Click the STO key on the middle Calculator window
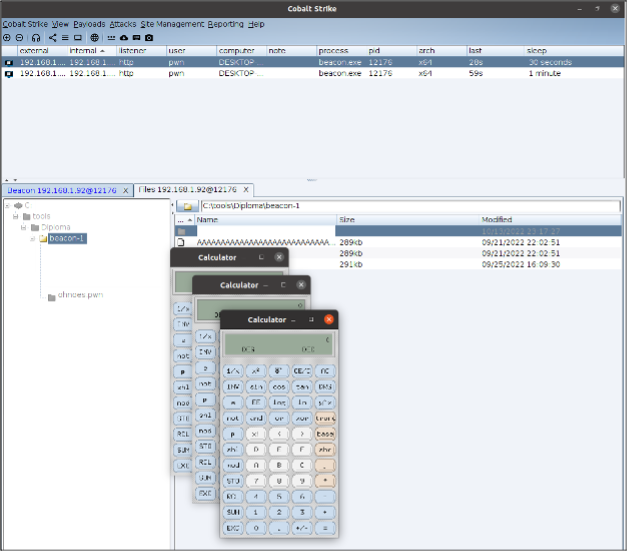Image resolution: width=628 pixels, height=552 pixels. [x=205, y=446]
